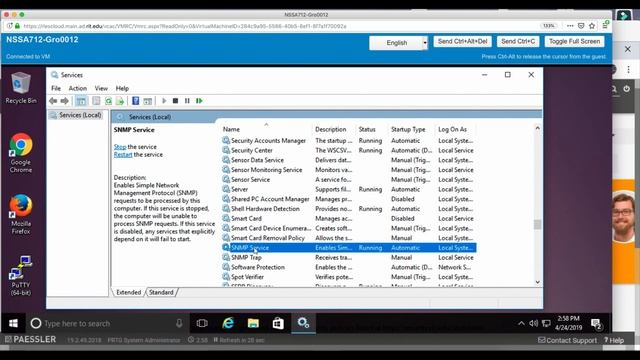Click the scroll up arrow of services list
The image size is (640, 360).
(538, 128)
